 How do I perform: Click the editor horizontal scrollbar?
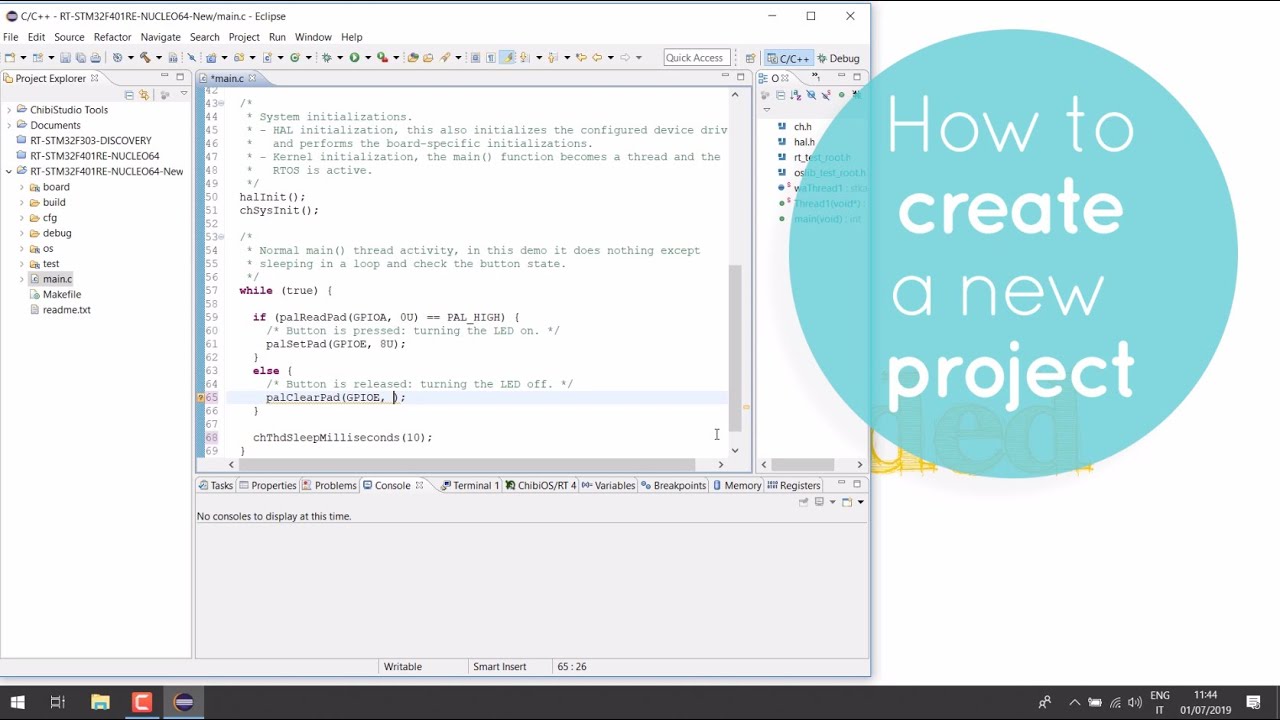point(467,465)
